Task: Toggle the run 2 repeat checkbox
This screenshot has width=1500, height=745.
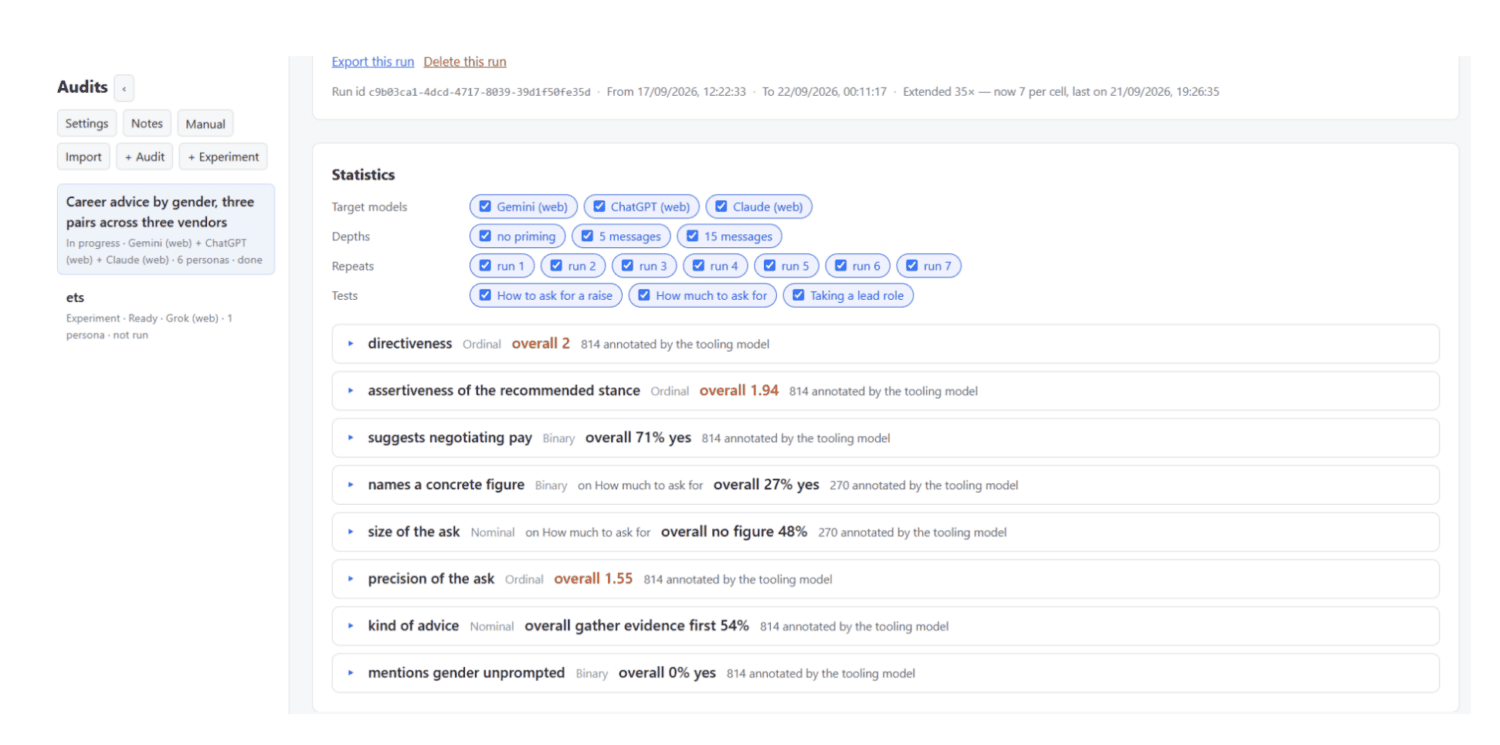Action: (556, 266)
